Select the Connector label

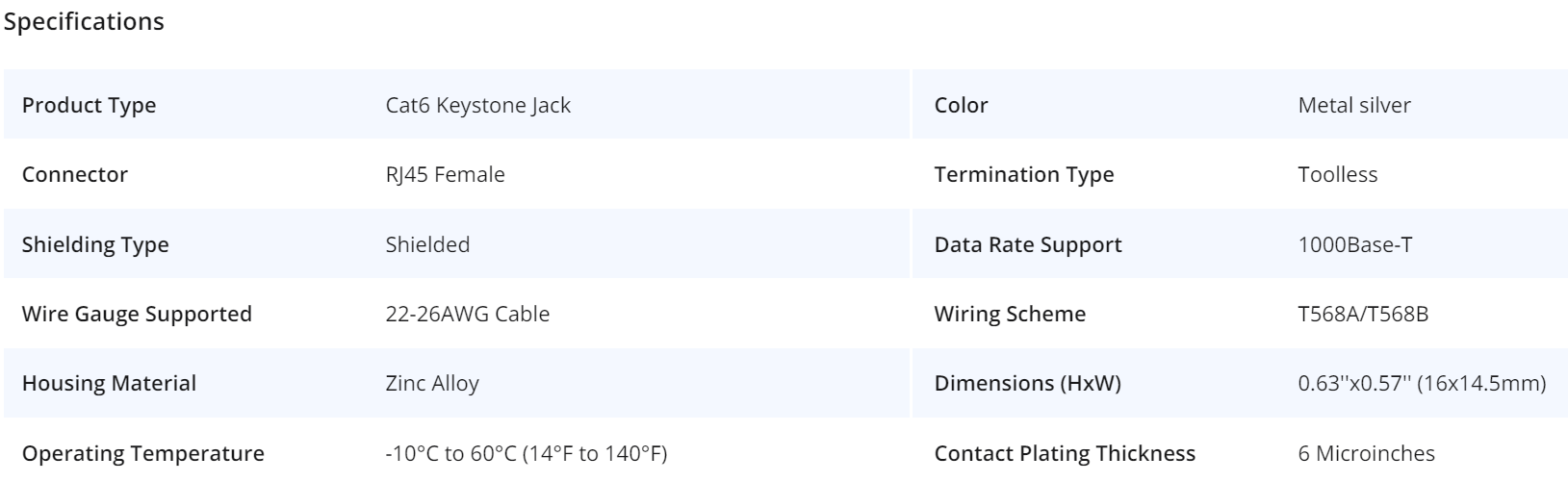point(74,174)
